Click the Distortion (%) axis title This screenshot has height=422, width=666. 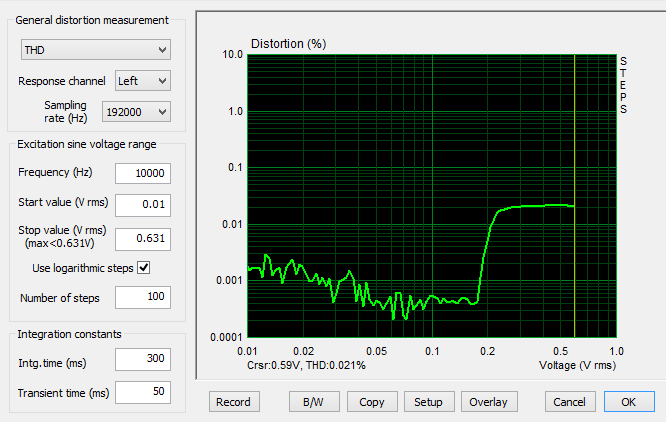coord(288,44)
